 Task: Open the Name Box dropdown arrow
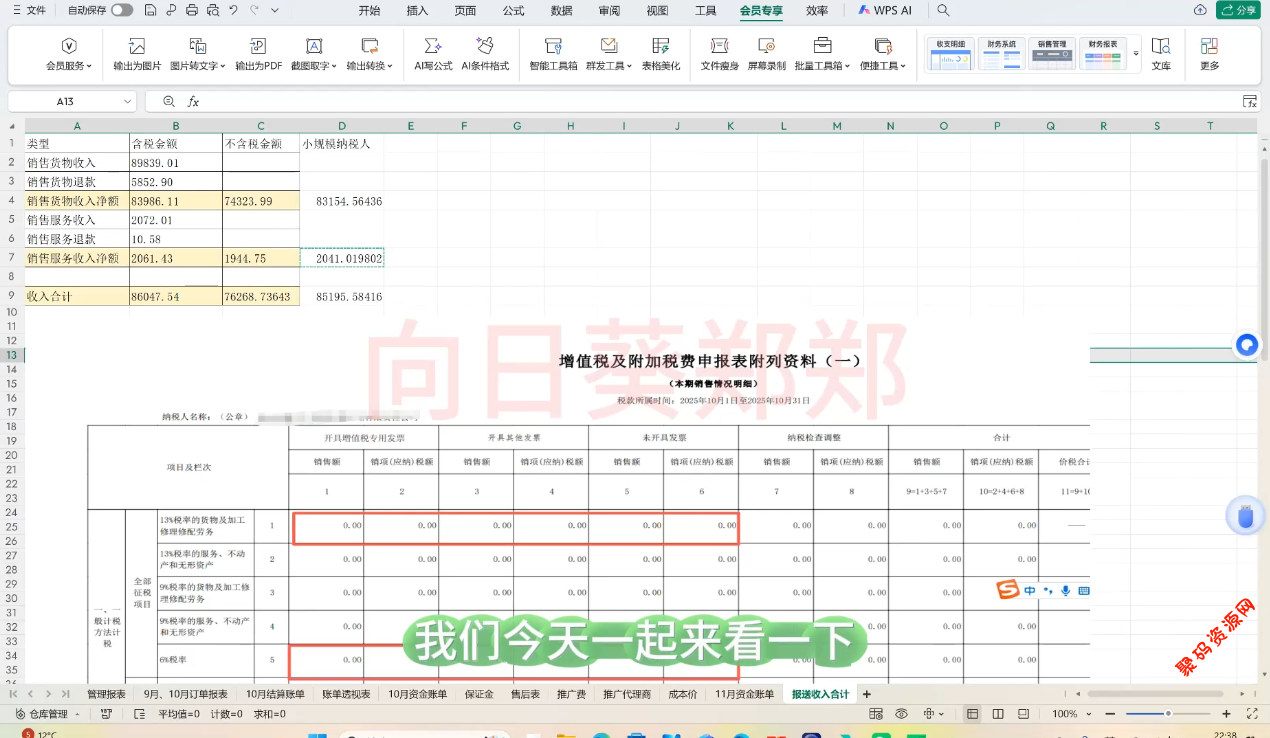(128, 102)
